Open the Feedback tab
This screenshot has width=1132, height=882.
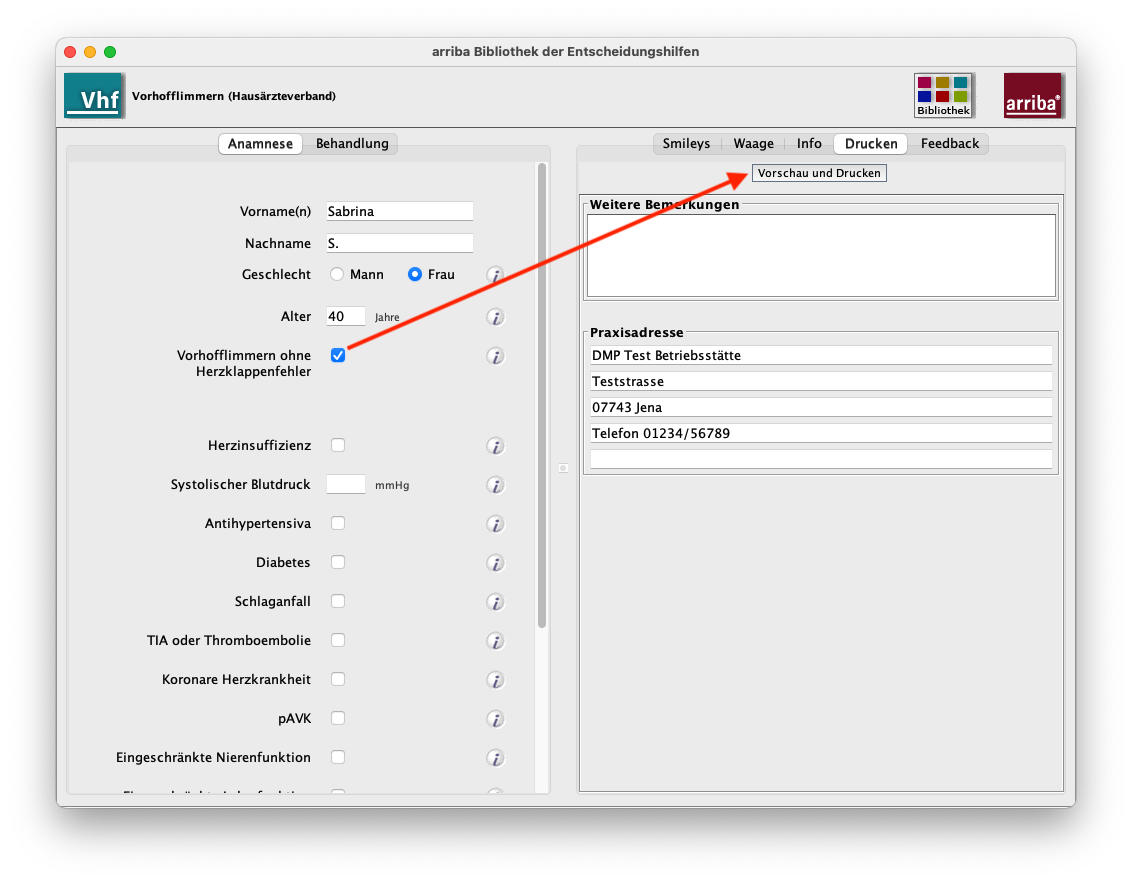tap(949, 144)
